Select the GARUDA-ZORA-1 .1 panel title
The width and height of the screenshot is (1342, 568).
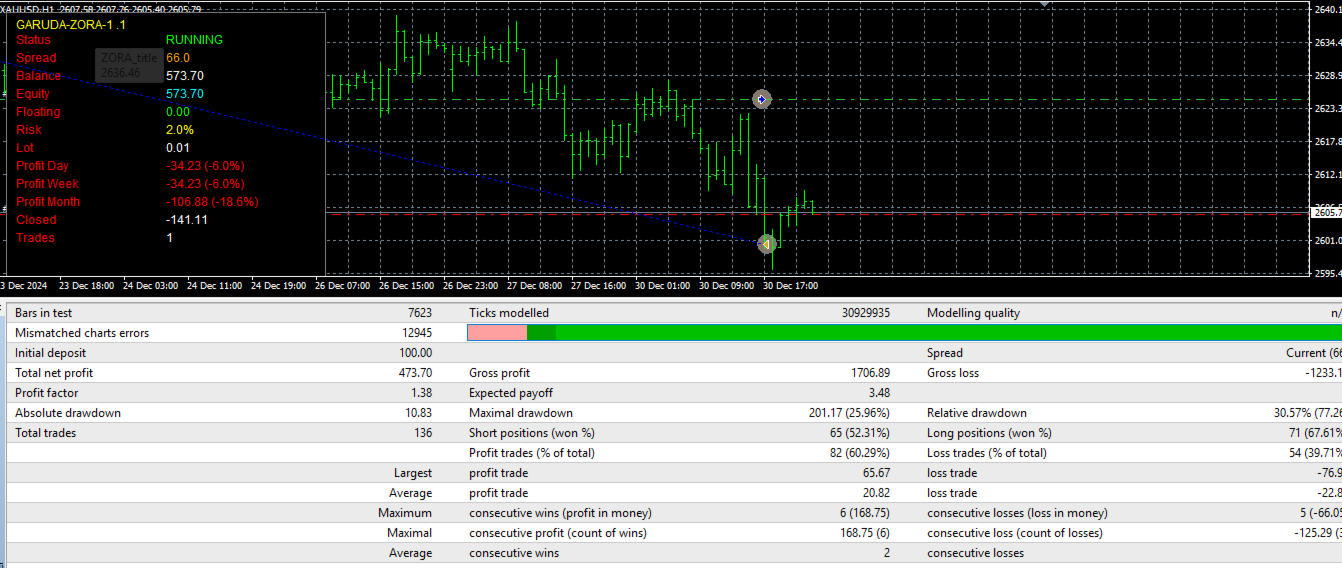(x=71, y=23)
